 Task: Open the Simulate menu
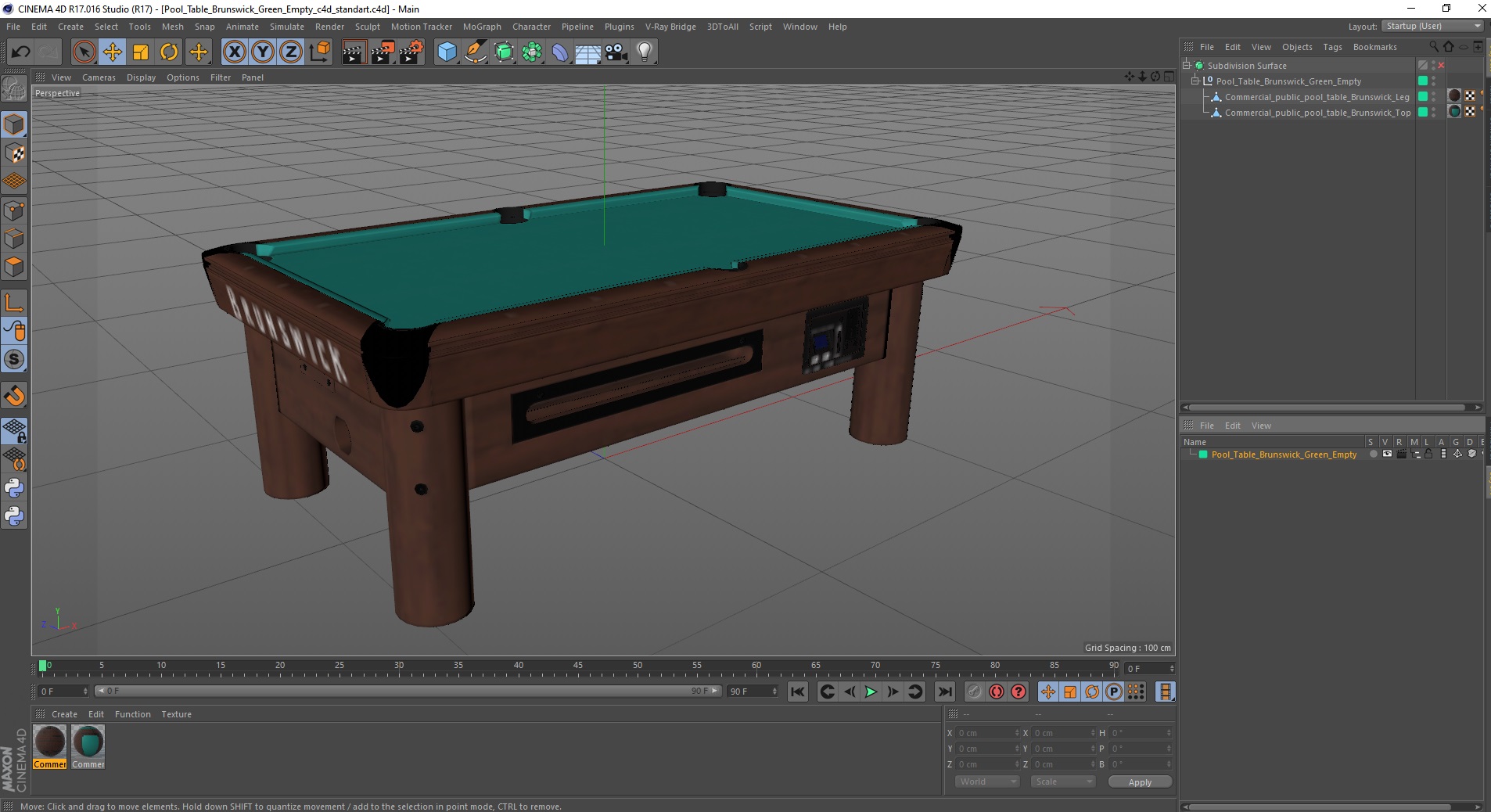(287, 27)
